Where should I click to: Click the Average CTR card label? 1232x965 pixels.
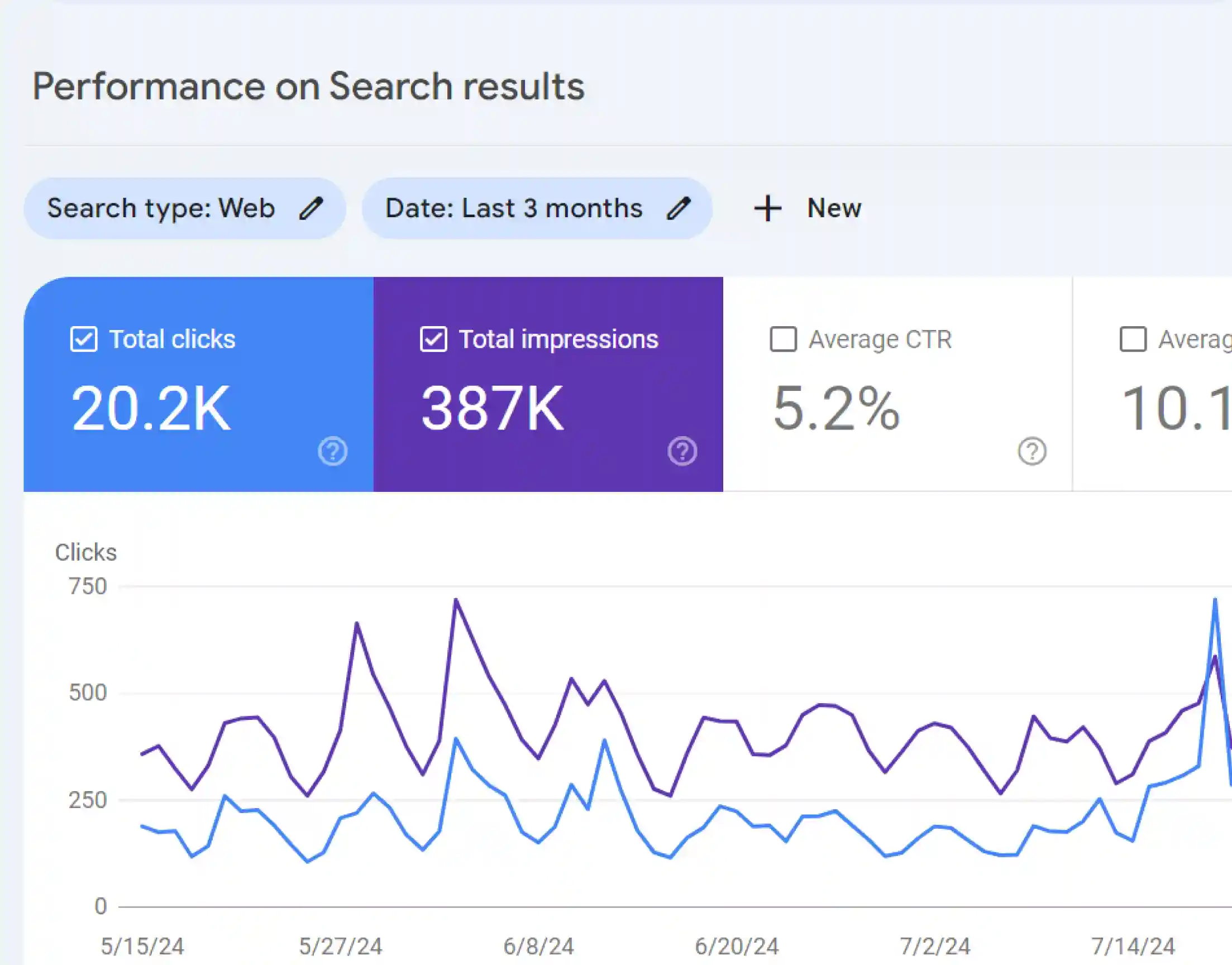coord(881,340)
